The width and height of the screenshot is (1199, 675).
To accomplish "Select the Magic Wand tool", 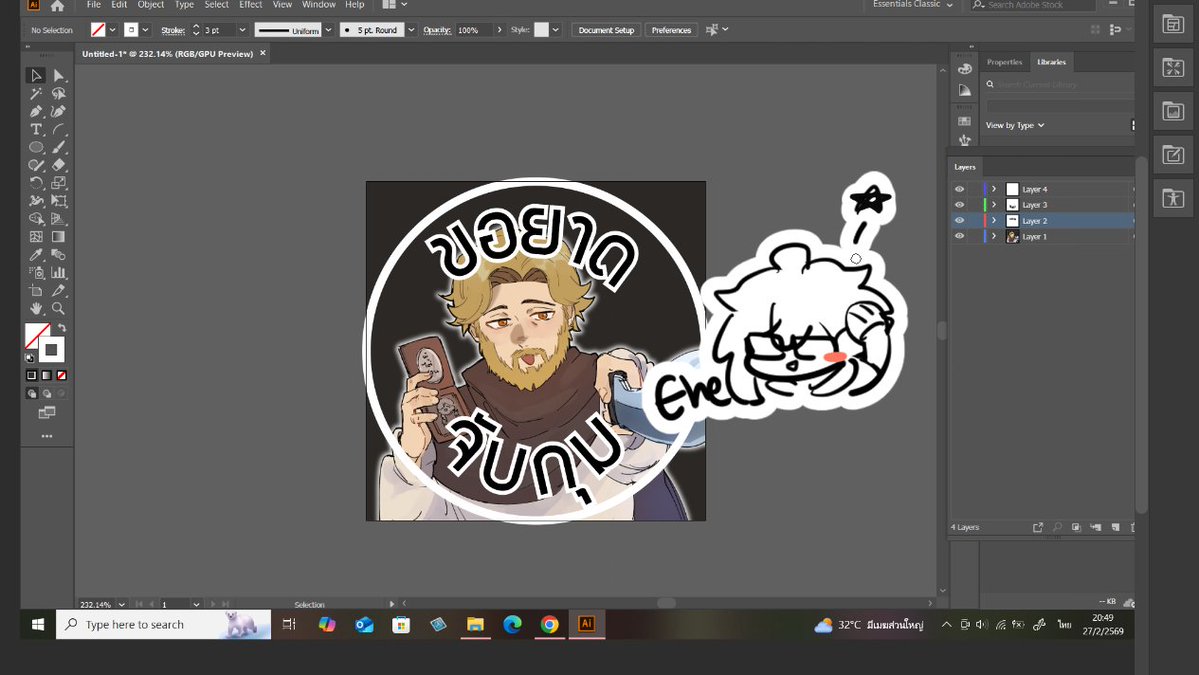I will [x=35, y=93].
